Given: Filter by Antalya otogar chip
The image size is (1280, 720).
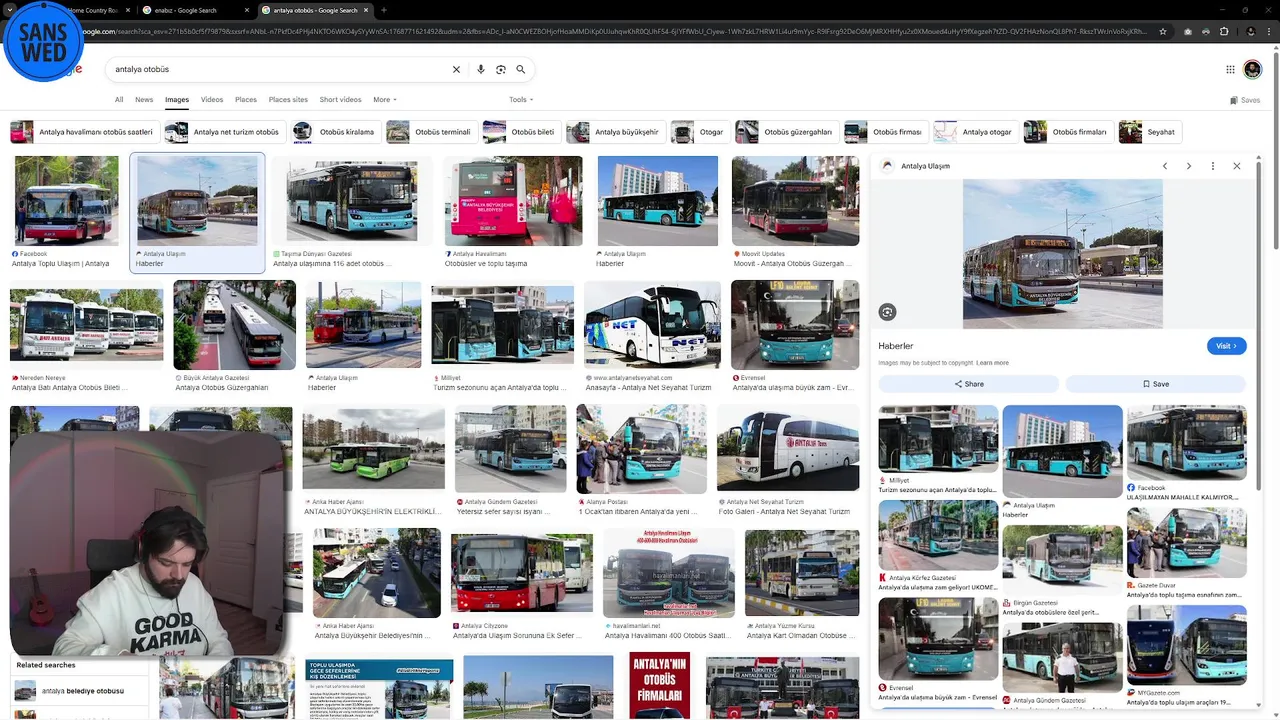Looking at the screenshot, I should coord(976,132).
